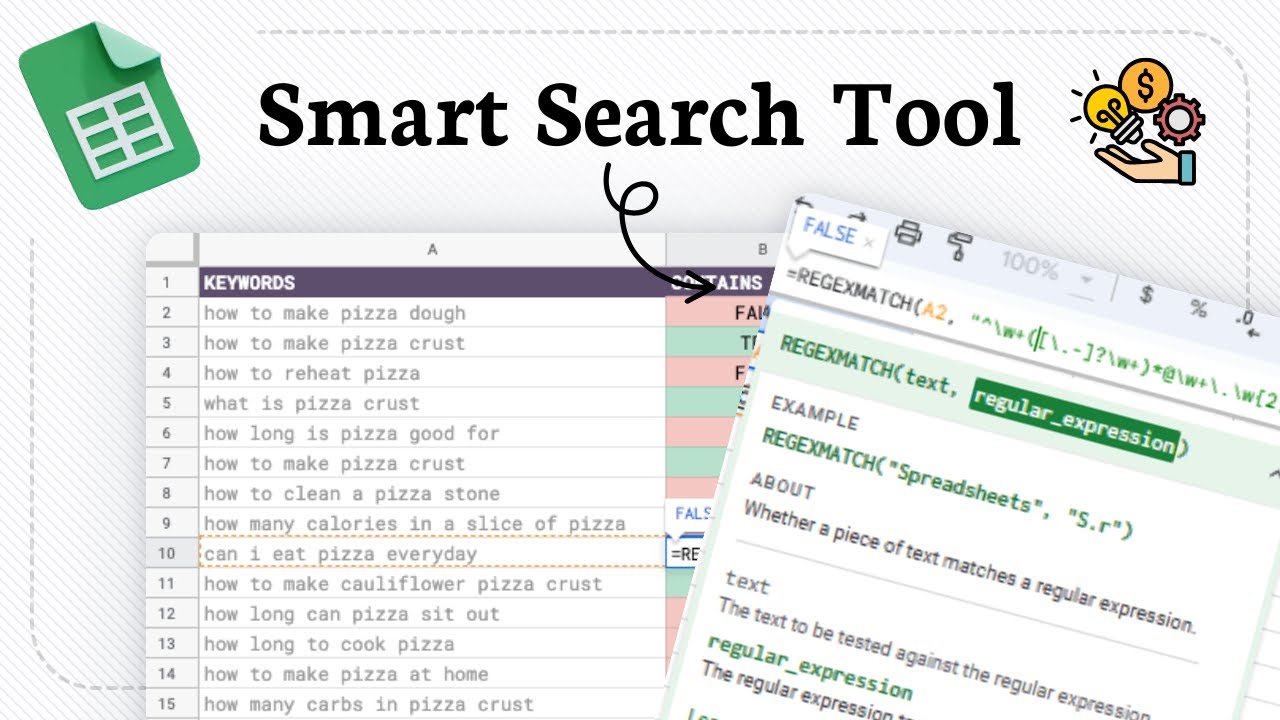Select cell 'how long can pizza sit out'

[432, 613]
